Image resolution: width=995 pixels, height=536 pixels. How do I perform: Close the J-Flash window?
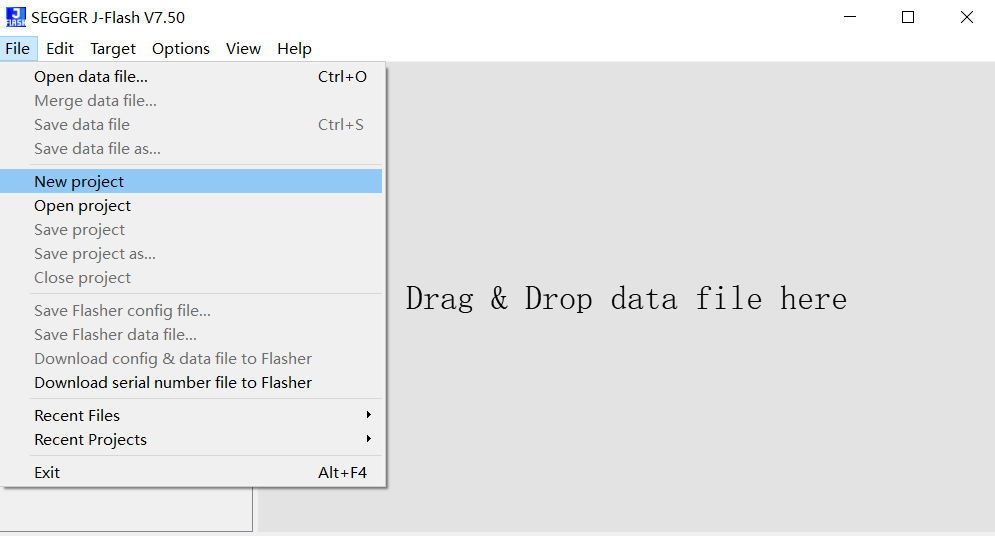pos(966,17)
